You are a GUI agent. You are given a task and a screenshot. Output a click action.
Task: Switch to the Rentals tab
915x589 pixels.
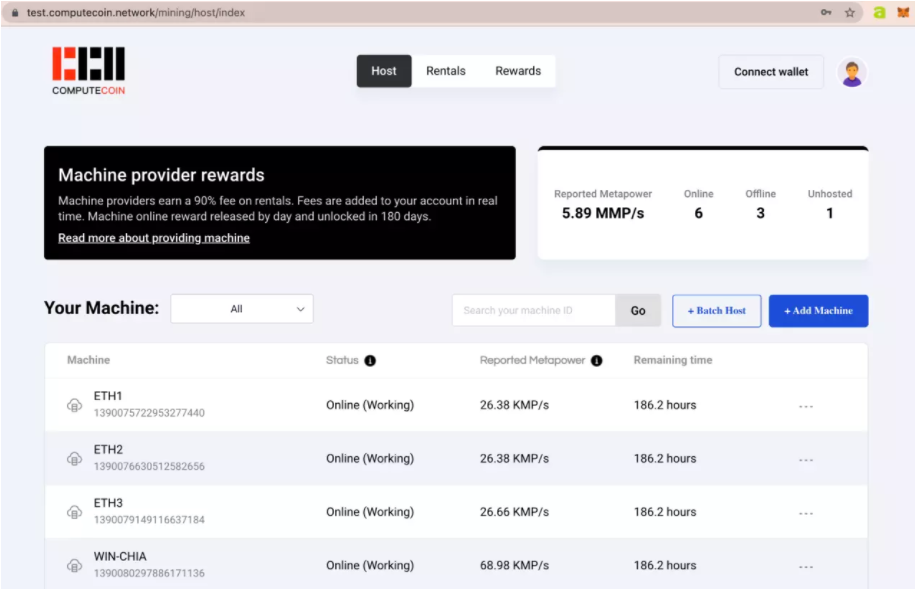coord(445,71)
